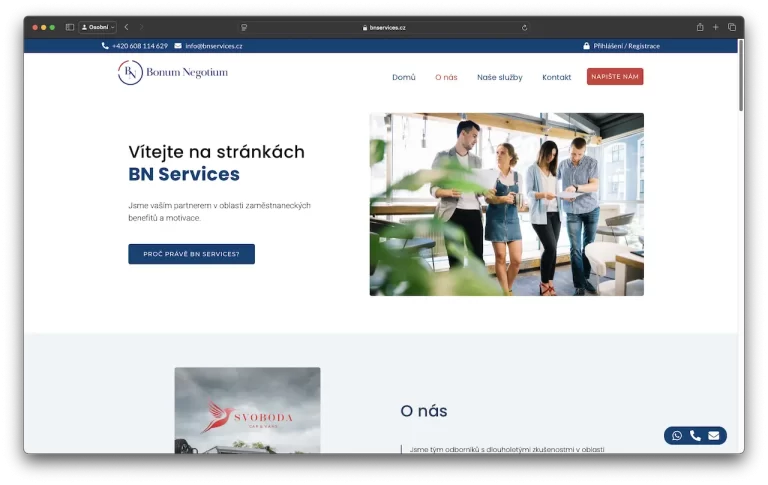Click the phone icon in the top bar
This screenshot has width=768, height=485.
105,46
